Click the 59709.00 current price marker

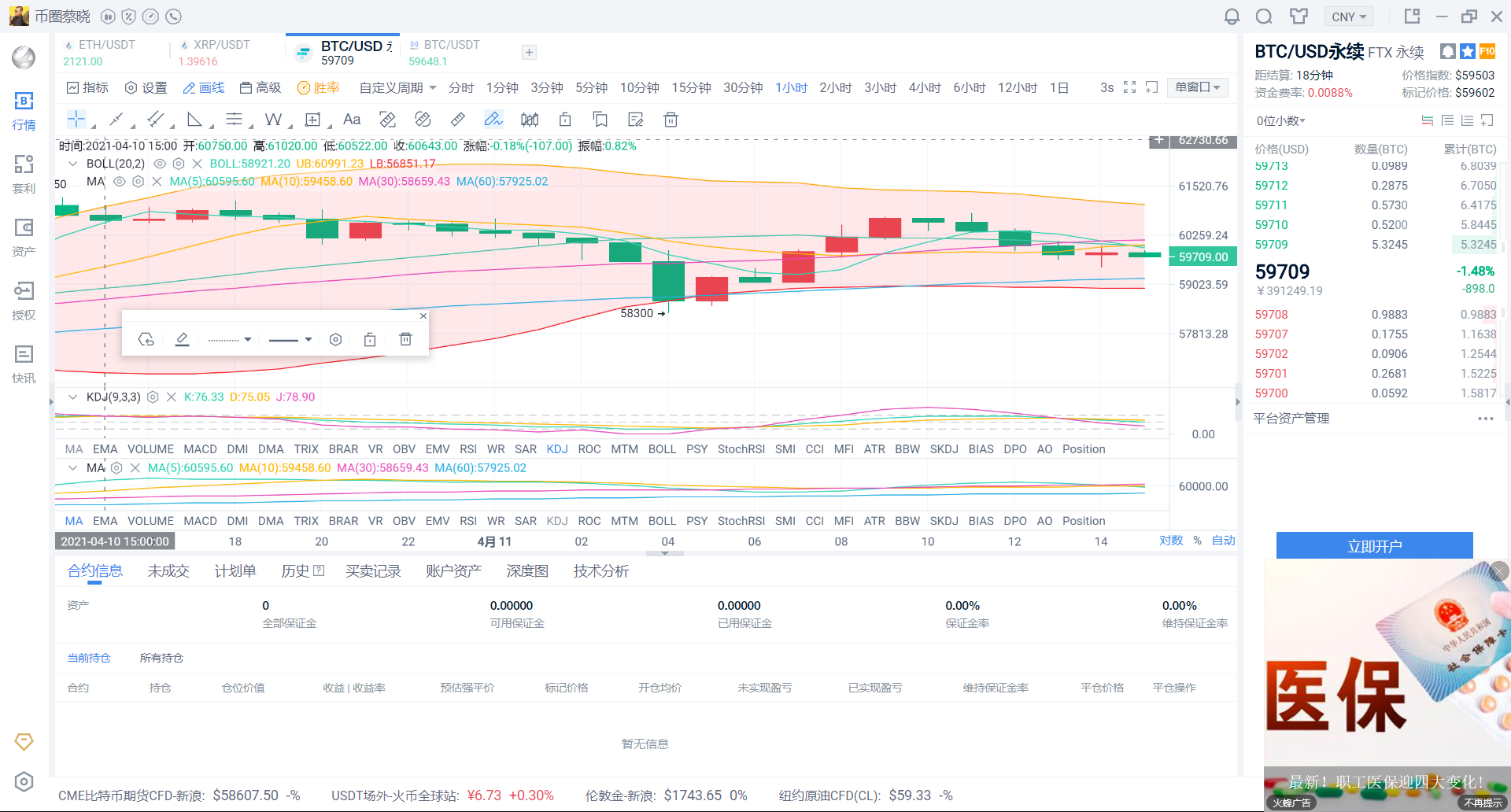pos(1202,257)
